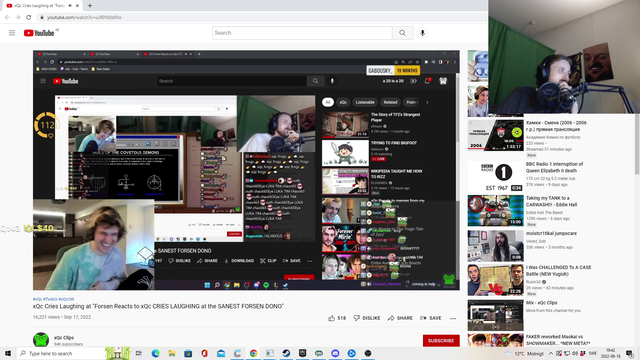Image resolution: width=640 pixels, height=360 pixels.
Task: Launch Steam from the Windows taskbar
Action: click(x=286, y=353)
